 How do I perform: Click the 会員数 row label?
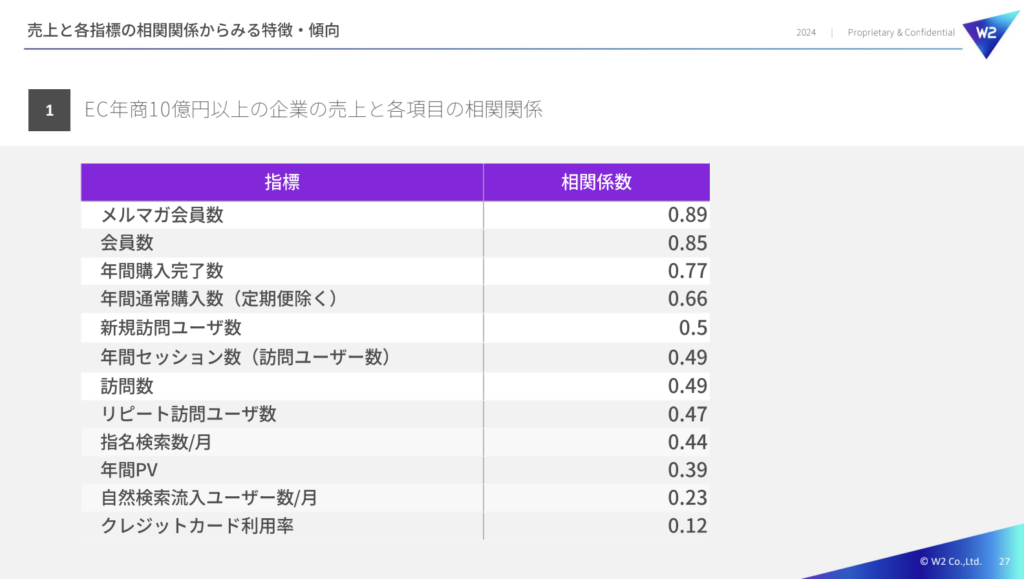(127, 243)
